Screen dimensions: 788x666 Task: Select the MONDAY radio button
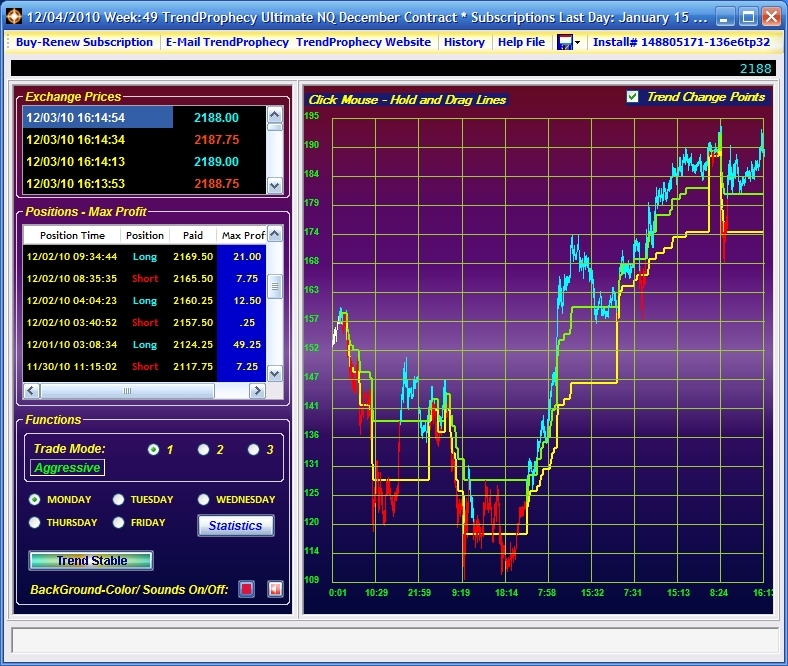(x=34, y=500)
